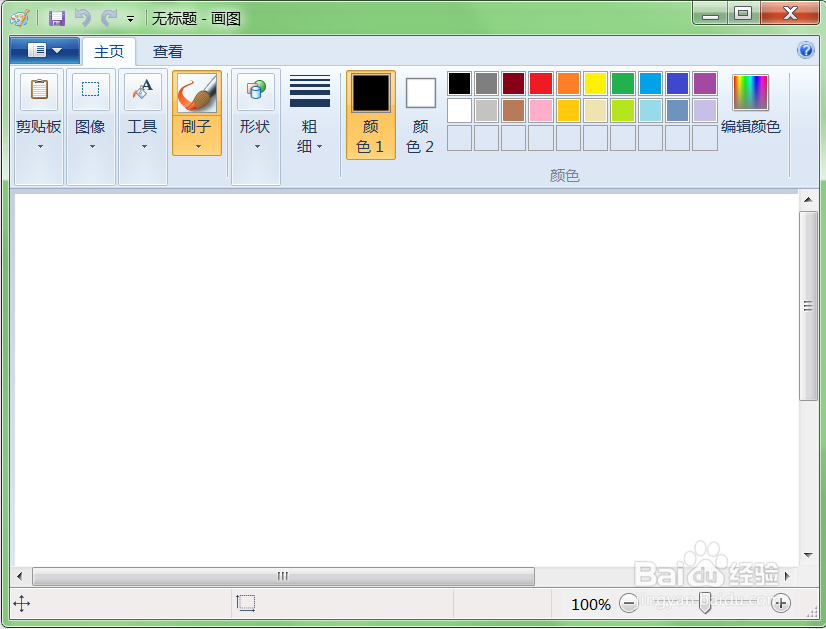Click the 图像 selection rectangle icon
Image resolution: width=826 pixels, height=629 pixels.
click(91, 90)
